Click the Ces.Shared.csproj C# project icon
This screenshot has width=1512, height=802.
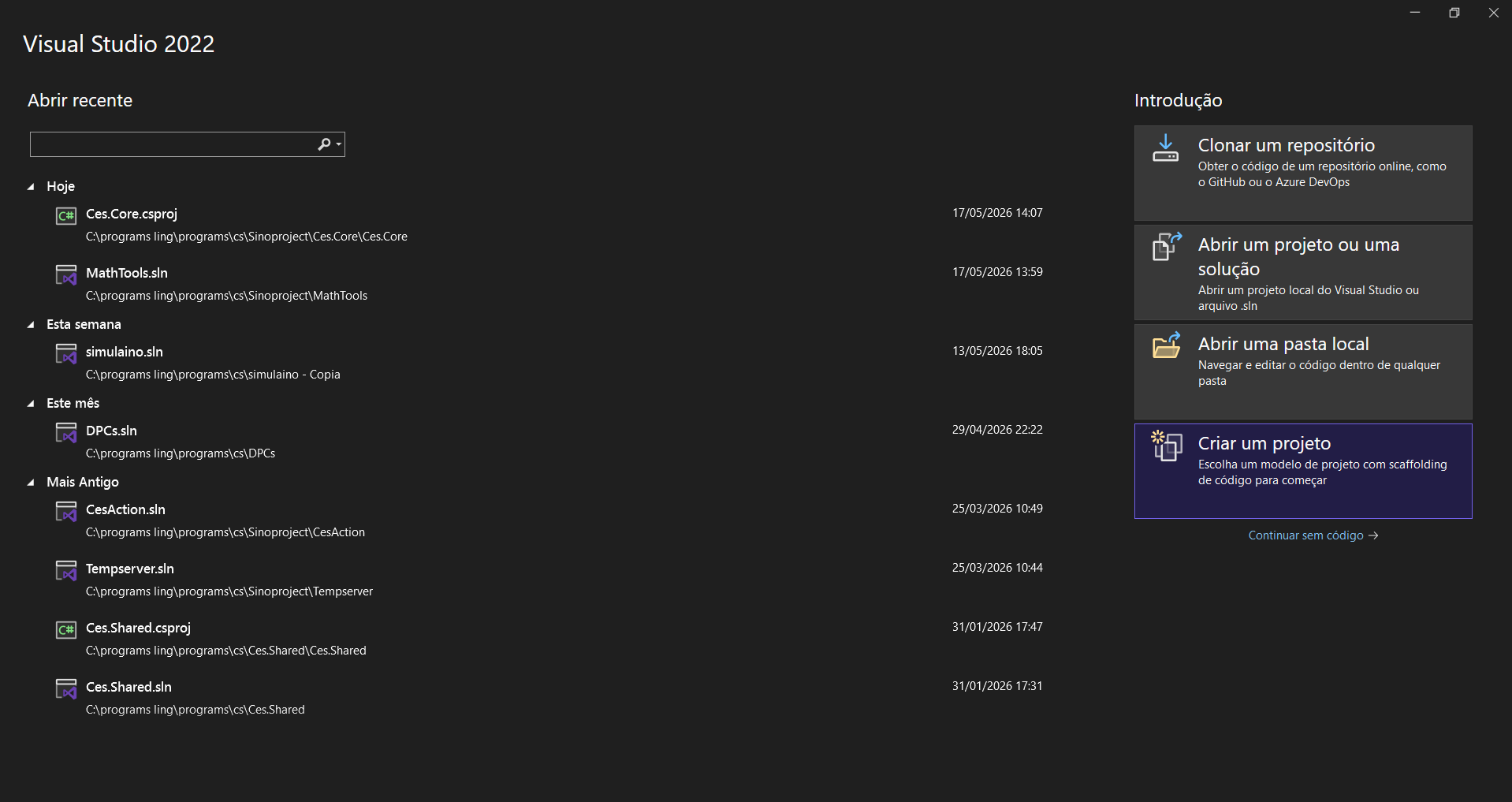(x=66, y=630)
